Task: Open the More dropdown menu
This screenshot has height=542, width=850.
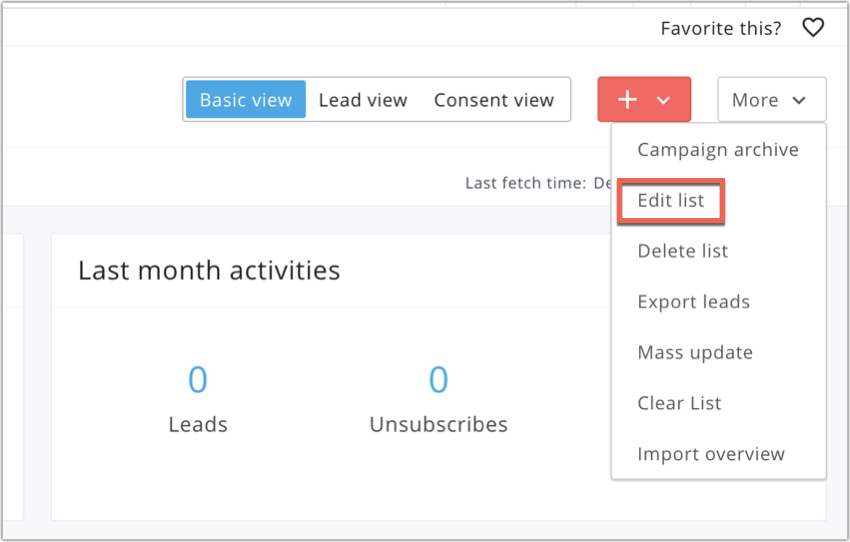Action: coord(771,100)
